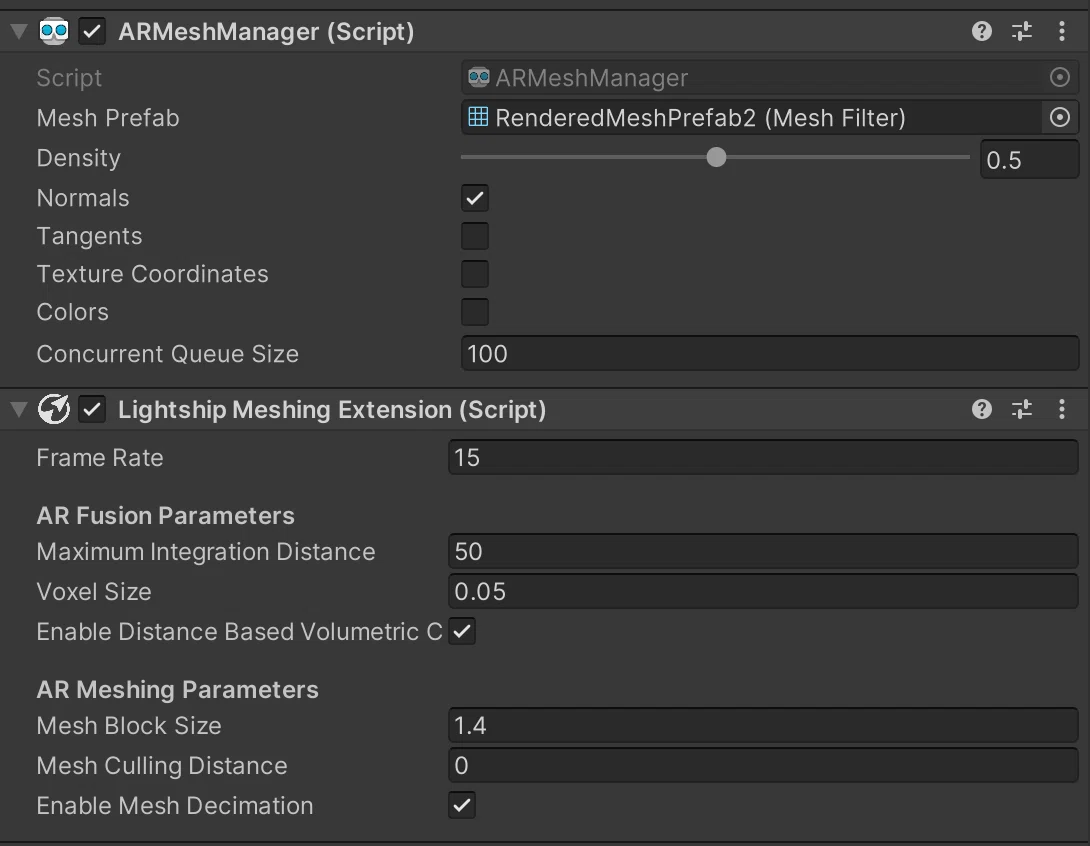The image size is (1090, 846).
Task: Toggle the Colors checkbox
Action: tap(475, 312)
